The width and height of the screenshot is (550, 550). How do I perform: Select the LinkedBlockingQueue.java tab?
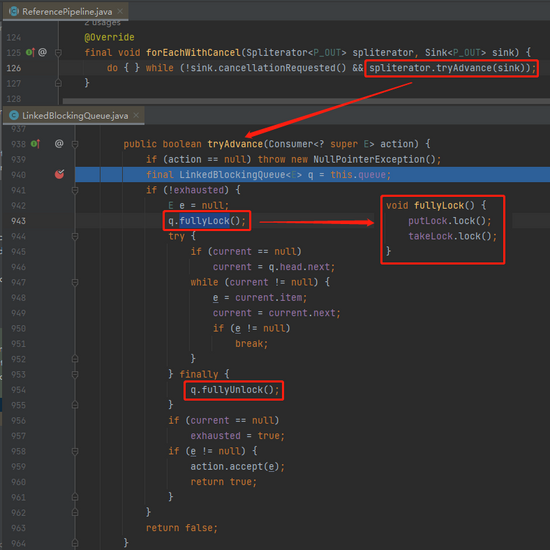point(74,115)
